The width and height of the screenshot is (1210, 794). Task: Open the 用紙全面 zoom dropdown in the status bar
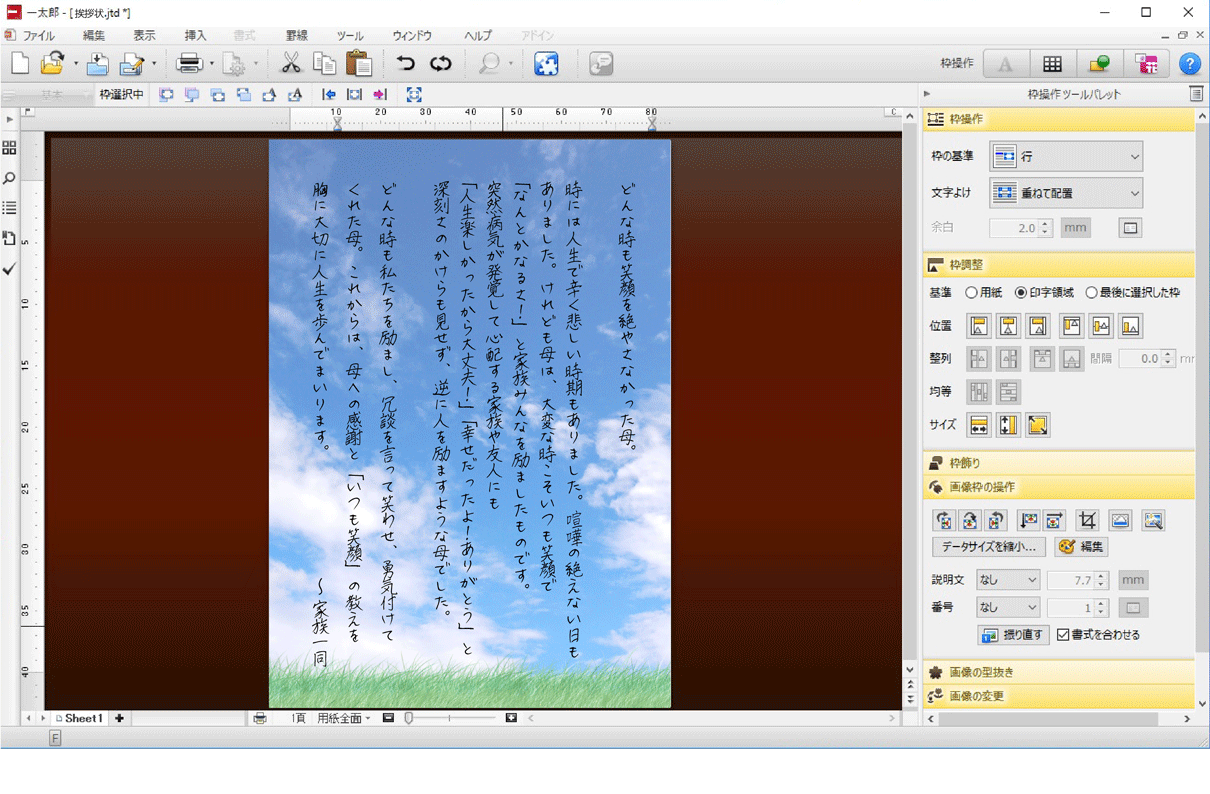(x=344, y=718)
